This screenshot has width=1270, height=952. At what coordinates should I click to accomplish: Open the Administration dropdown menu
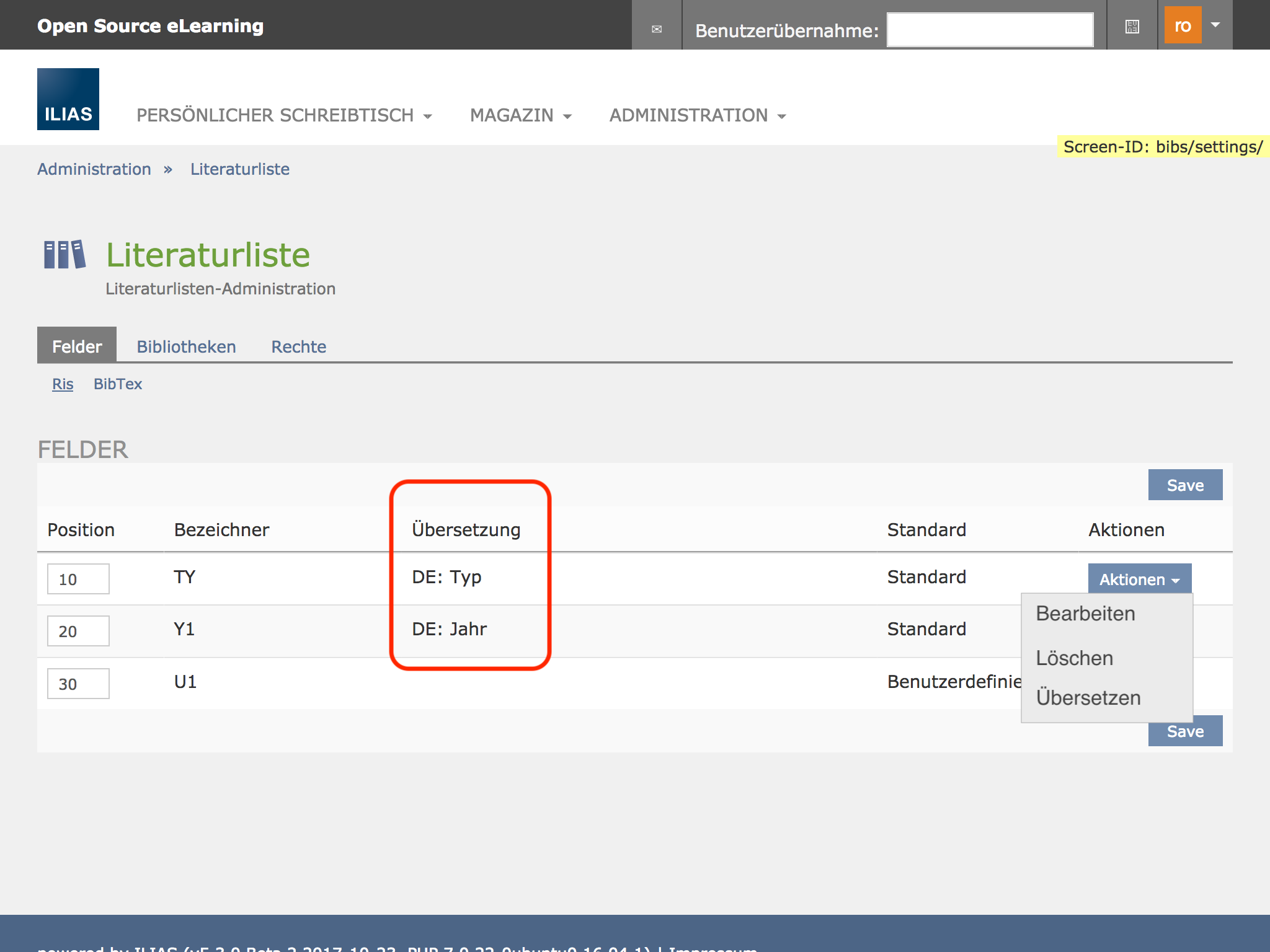click(x=697, y=115)
